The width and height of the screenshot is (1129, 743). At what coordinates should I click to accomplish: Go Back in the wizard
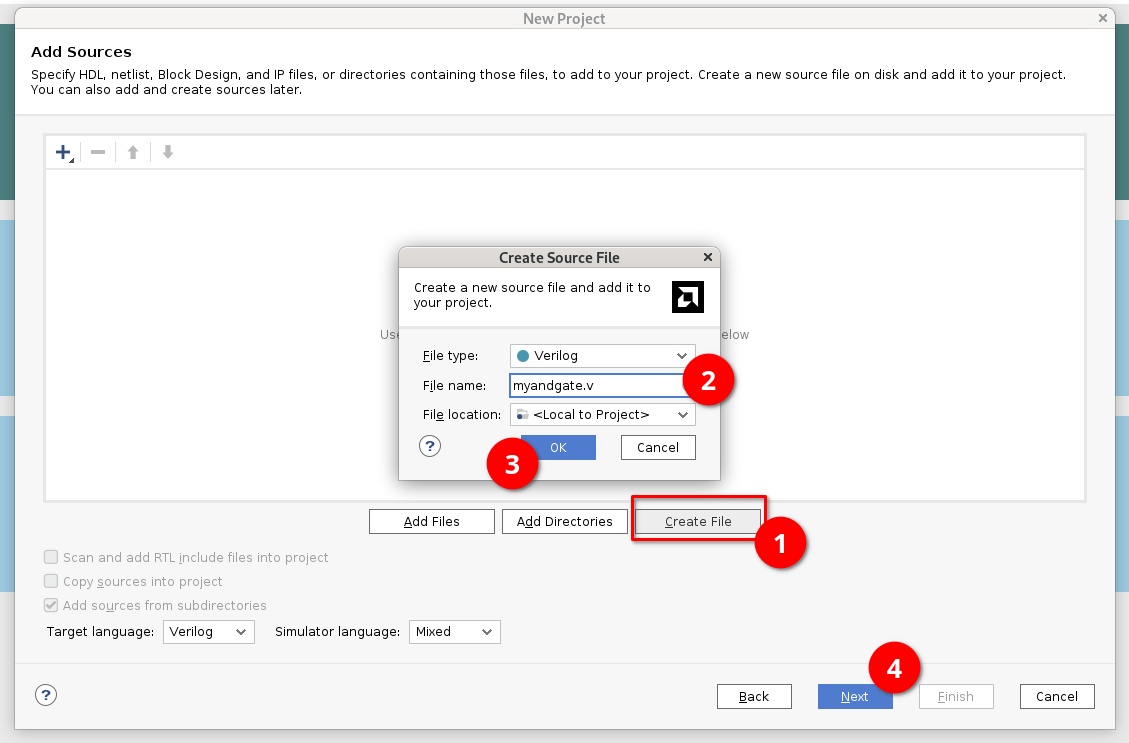click(x=754, y=697)
